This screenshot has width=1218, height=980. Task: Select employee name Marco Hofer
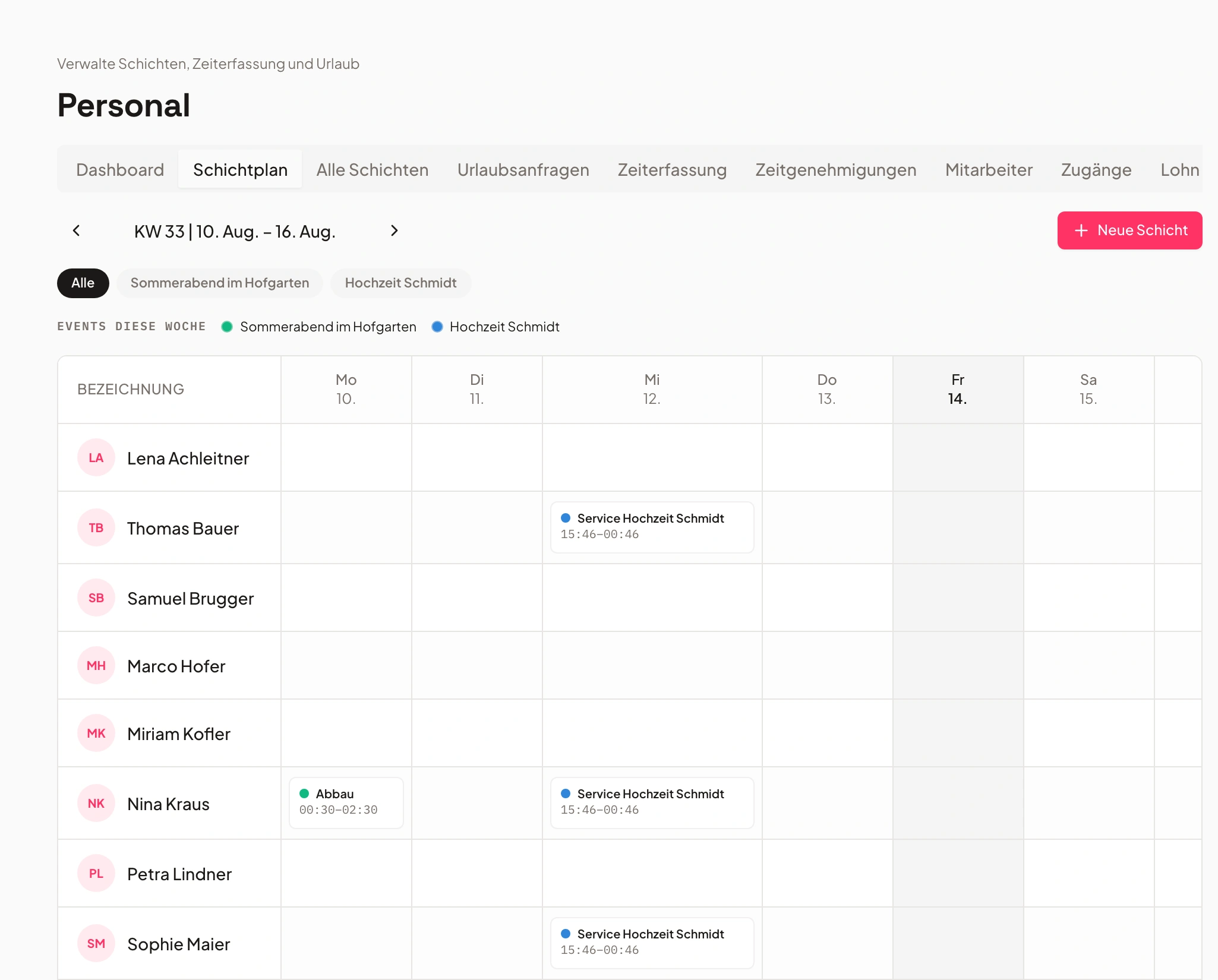[x=176, y=666]
